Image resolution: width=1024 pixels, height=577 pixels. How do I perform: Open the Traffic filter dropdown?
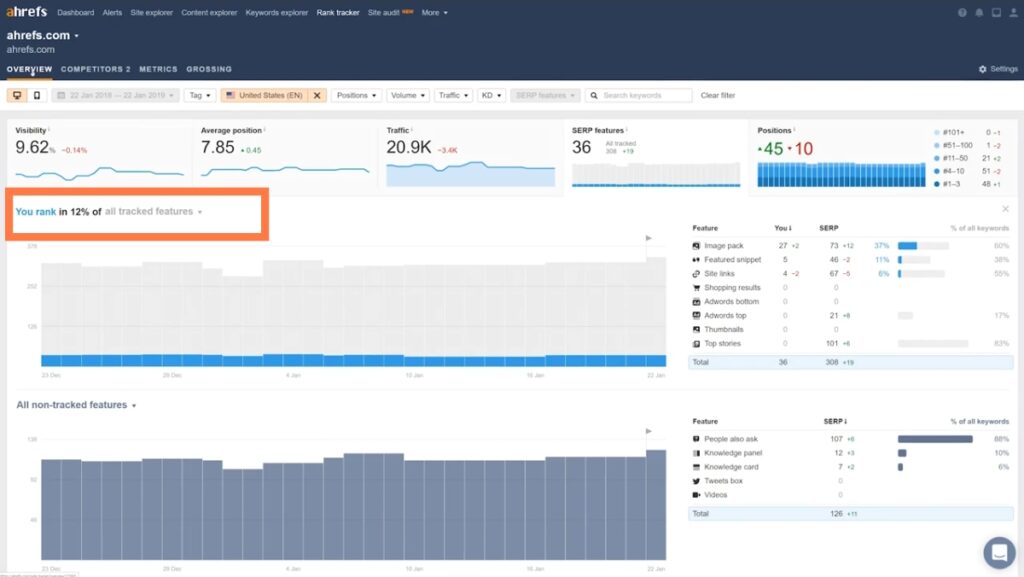(x=453, y=95)
